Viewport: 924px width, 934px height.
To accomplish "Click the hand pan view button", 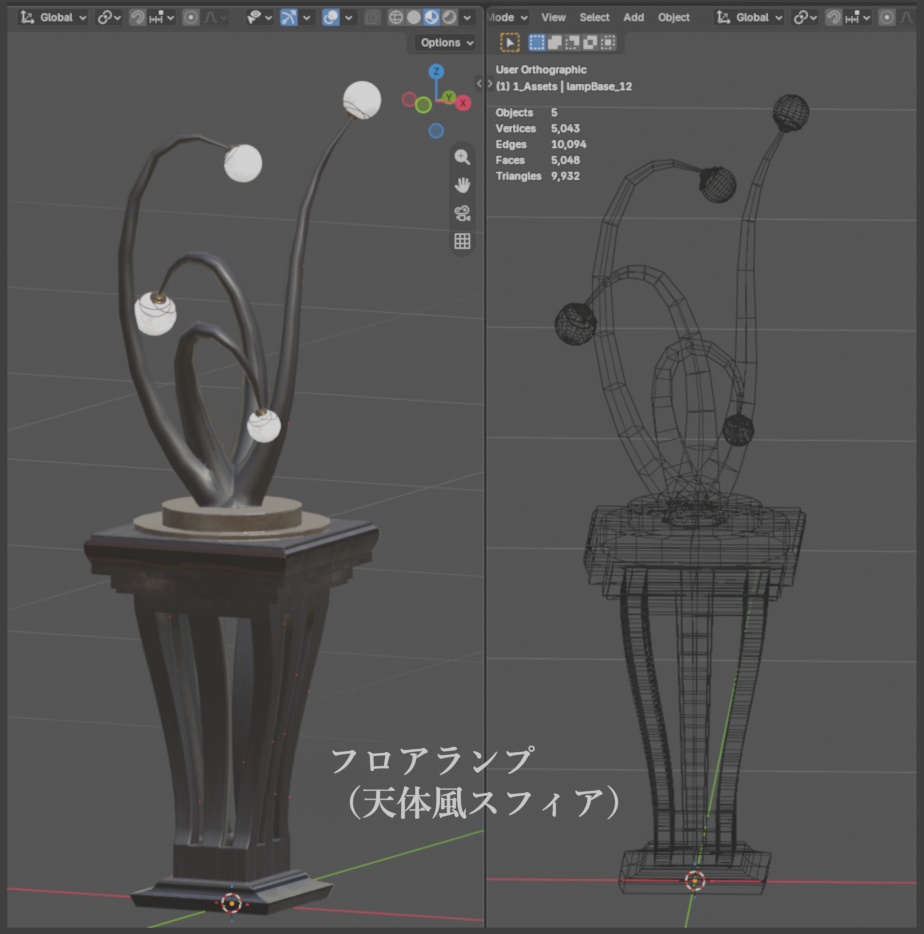I will (462, 185).
